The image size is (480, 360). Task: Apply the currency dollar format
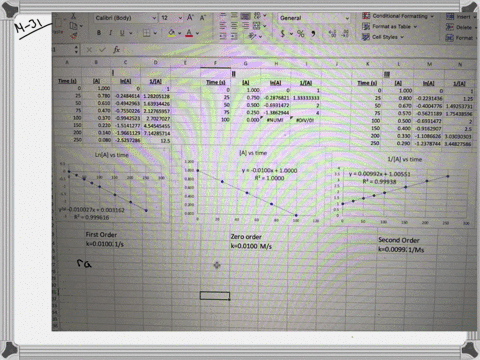tap(283, 33)
